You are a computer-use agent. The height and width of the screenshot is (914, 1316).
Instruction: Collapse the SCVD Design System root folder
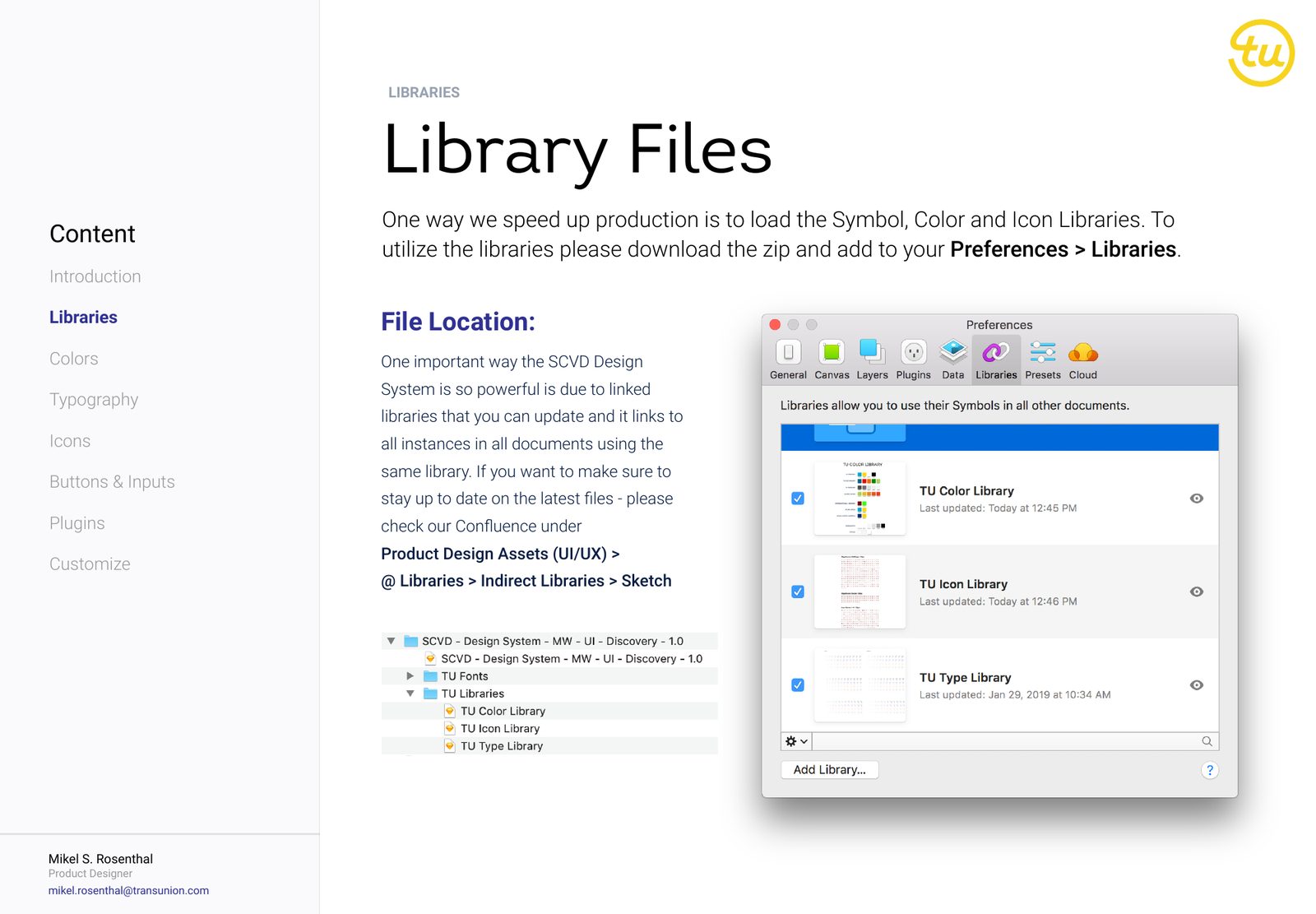[392, 641]
